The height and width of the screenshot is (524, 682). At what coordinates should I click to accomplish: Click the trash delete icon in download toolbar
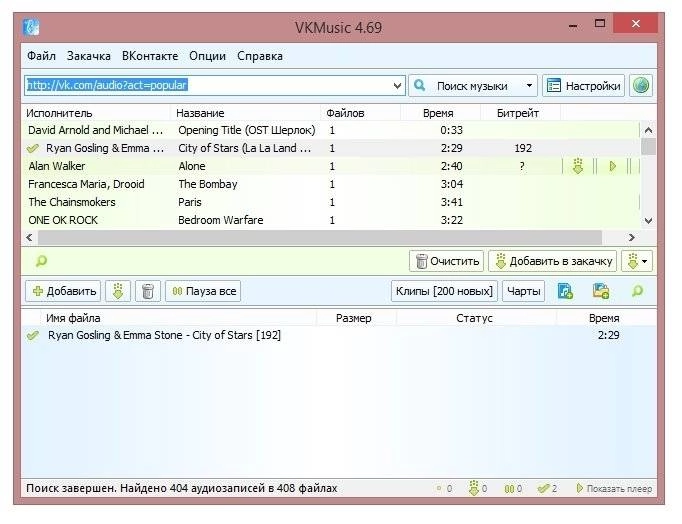(148, 291)
